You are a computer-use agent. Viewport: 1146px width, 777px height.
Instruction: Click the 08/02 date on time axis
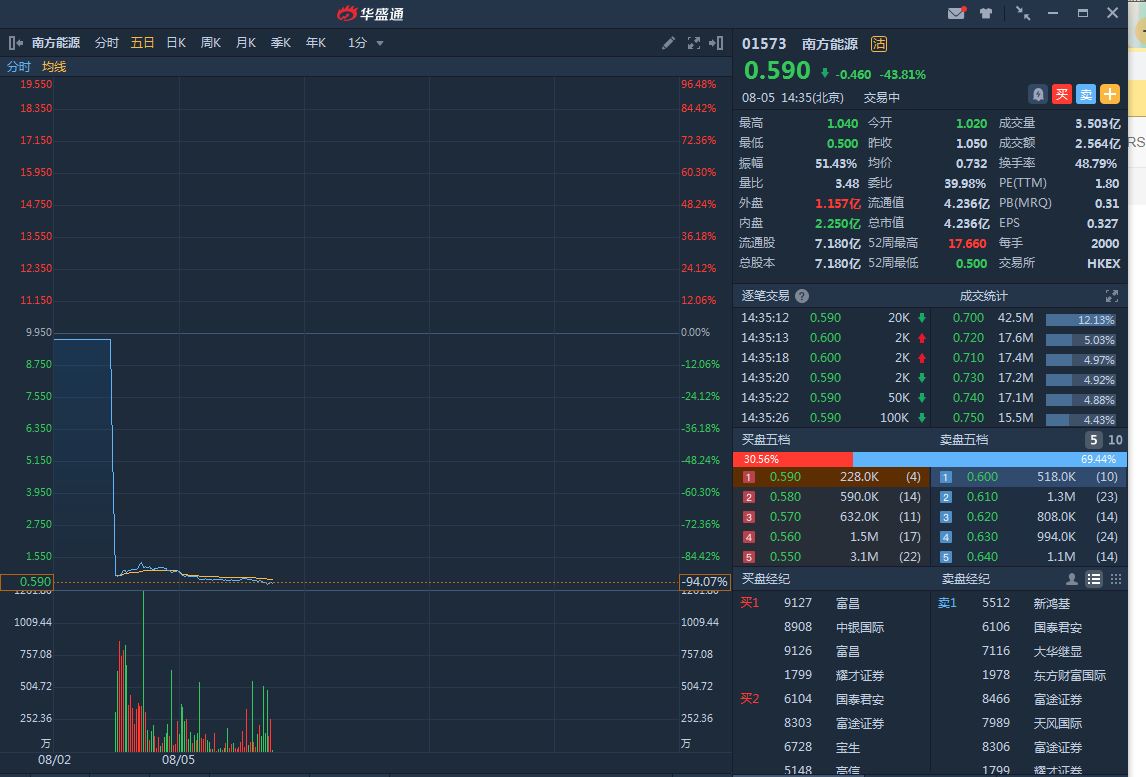pos(54,760)
